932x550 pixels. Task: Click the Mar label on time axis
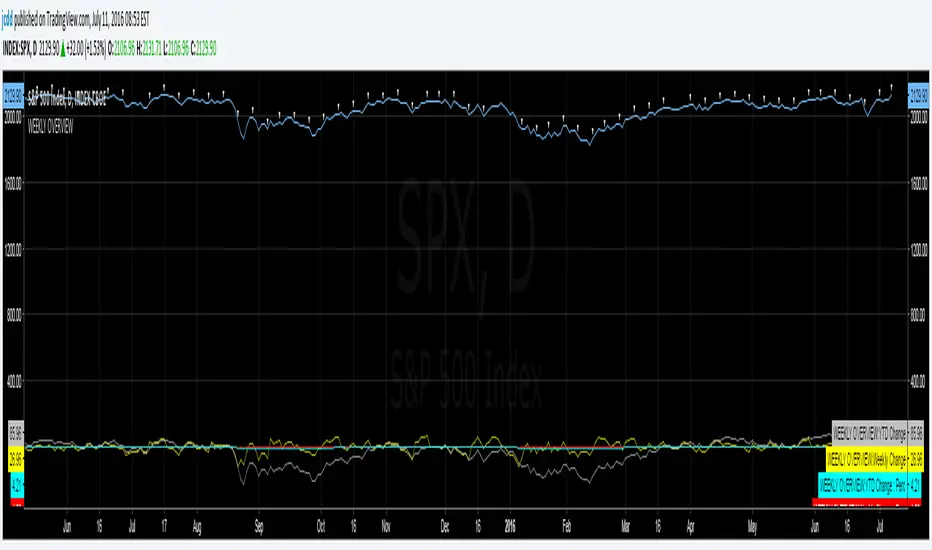tap(625, 527)
